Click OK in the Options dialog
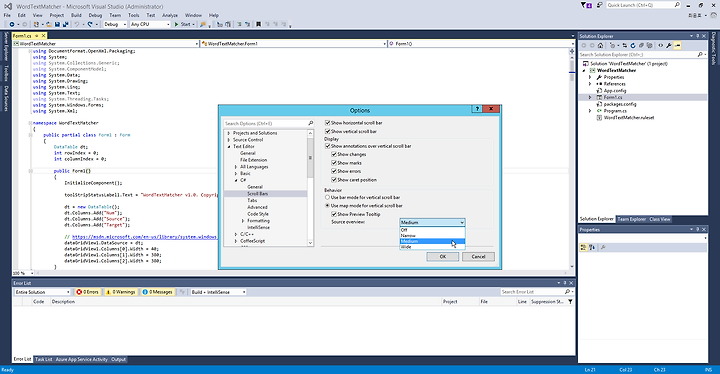720x374 pixels. pos(443,257)
